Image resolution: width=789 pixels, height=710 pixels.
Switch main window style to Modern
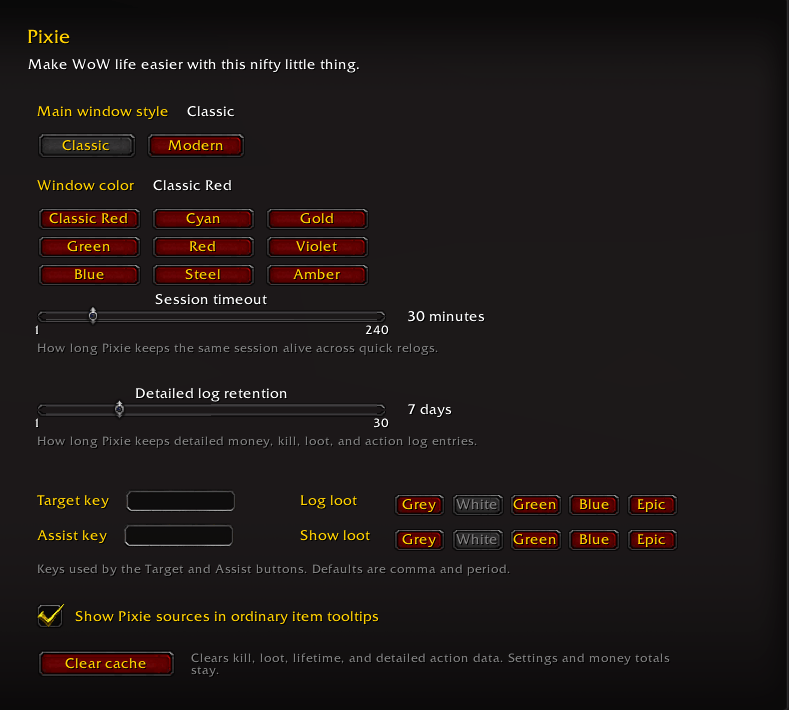pyautogui.click(x=196, y=145)
